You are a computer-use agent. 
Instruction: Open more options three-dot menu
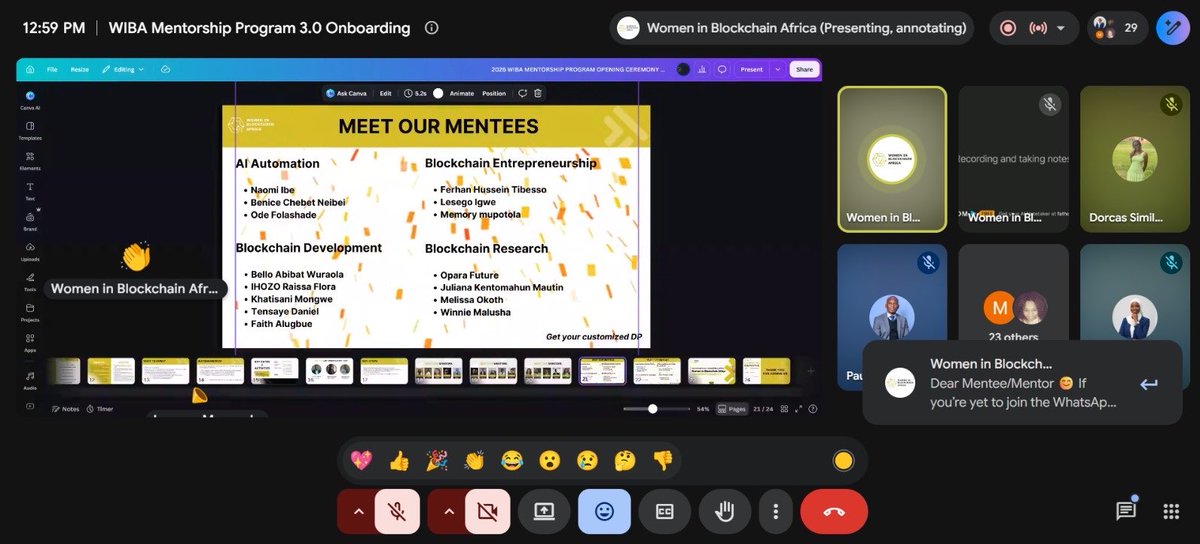coord(775,511)
